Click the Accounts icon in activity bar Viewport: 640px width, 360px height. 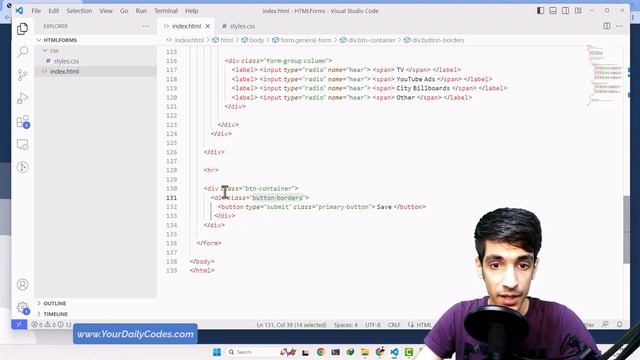[22, 284]
